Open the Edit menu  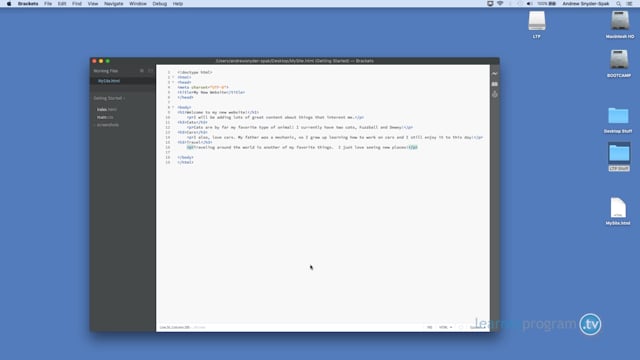[62, 4]
